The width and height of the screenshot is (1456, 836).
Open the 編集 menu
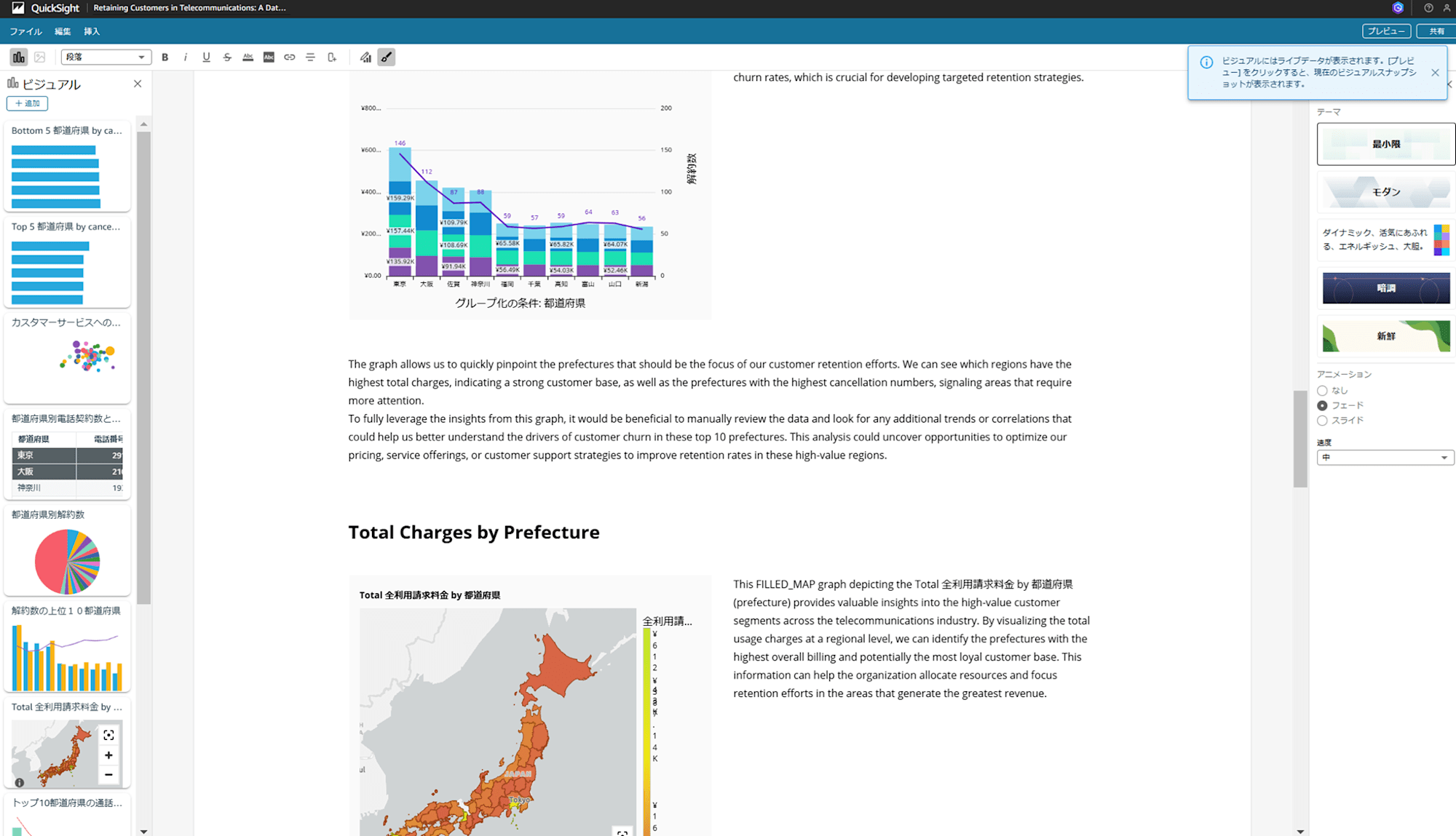coord(63,31)
